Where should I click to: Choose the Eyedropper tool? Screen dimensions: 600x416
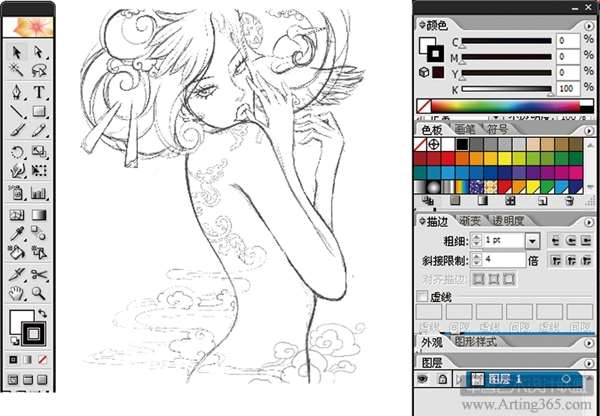[17, 233]
